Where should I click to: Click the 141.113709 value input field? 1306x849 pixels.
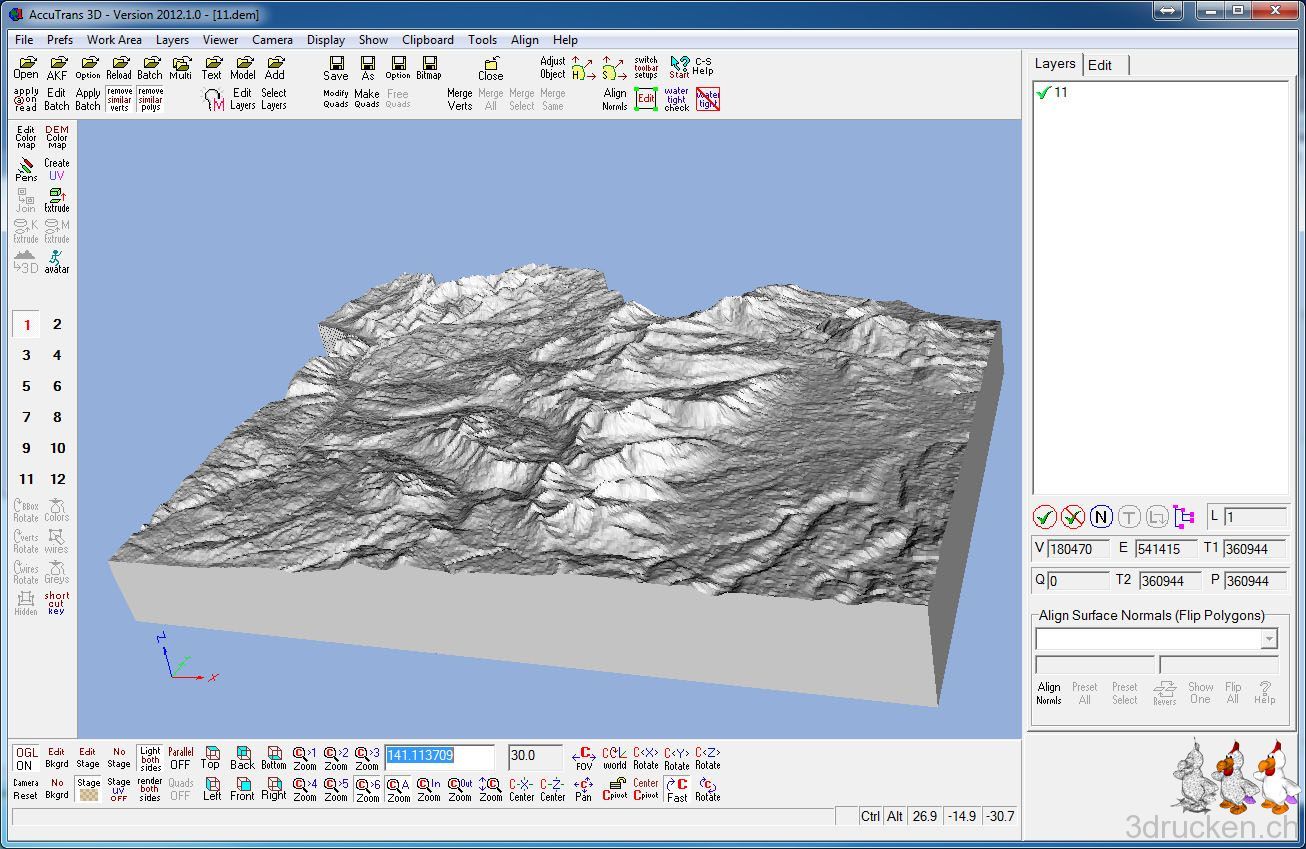[440, 756]
